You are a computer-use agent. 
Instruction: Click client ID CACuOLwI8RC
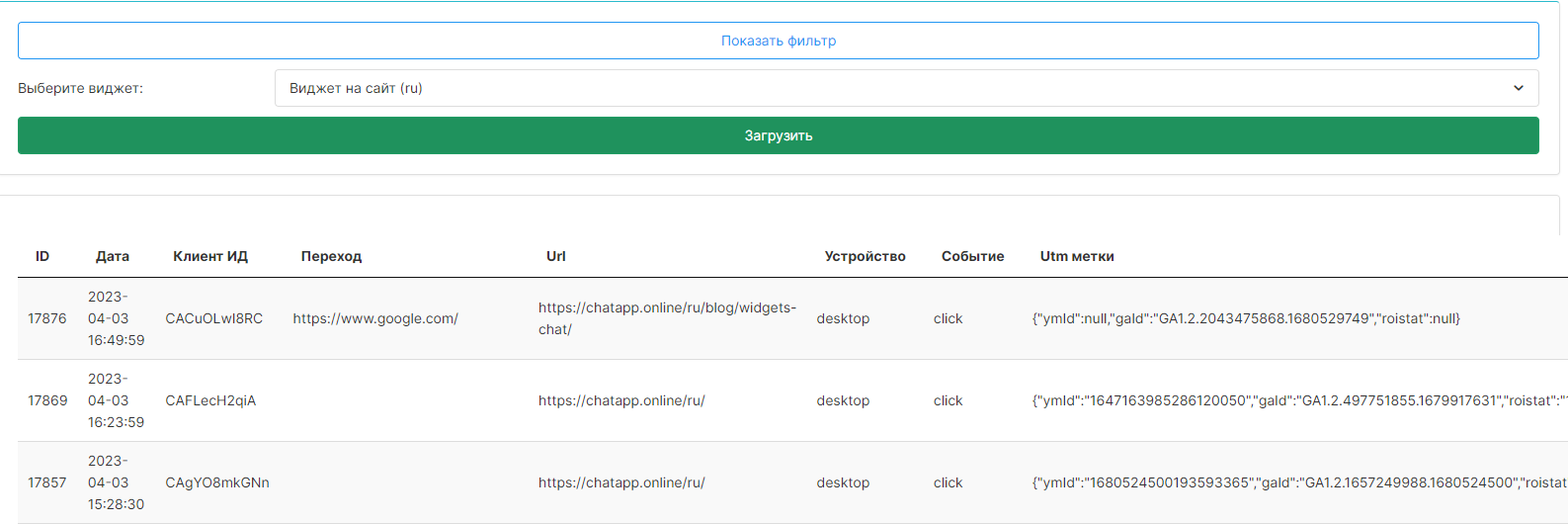(x=214, y=318)
